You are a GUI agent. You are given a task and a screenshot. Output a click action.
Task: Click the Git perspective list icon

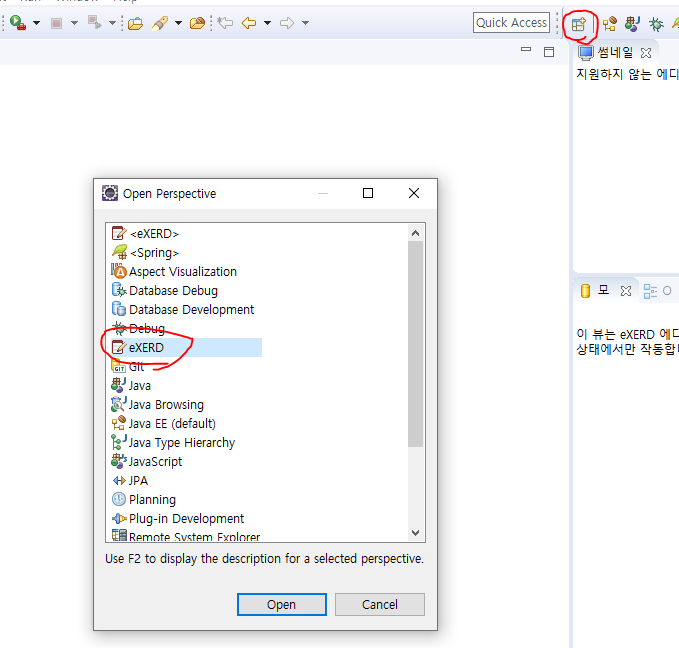click(x=119, y=367)
